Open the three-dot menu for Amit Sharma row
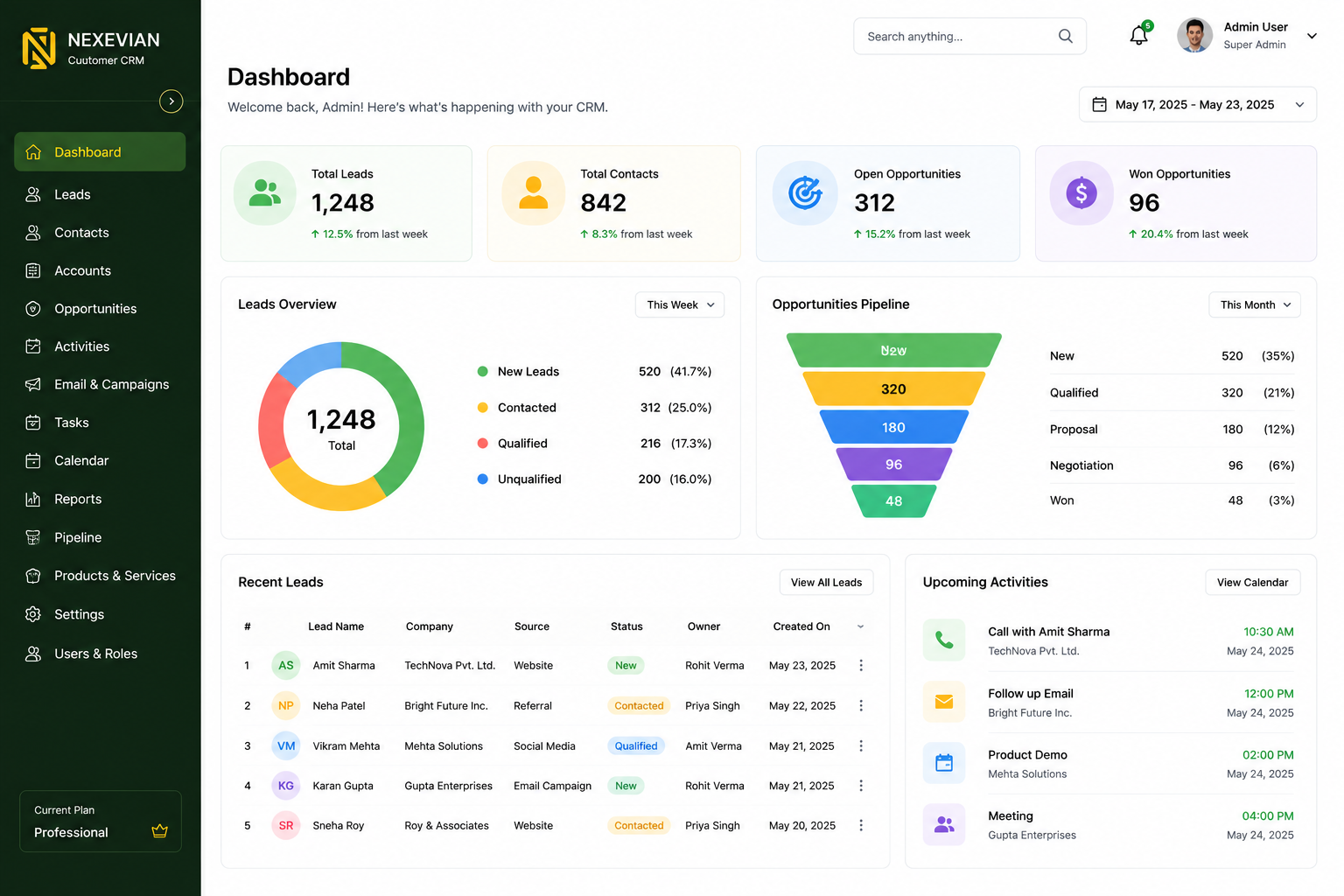Image resolution: width=1344 pixels, height=896 pixels. point(861,665)
